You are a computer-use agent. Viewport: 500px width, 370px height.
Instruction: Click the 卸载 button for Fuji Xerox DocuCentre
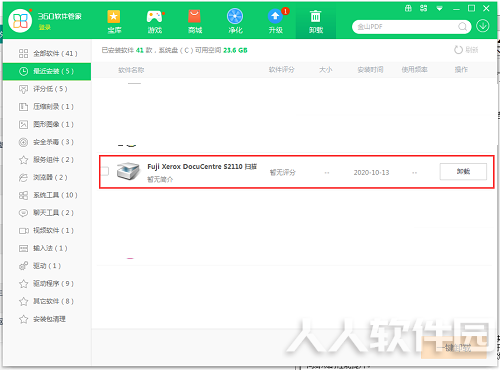(x=463, y=171)
